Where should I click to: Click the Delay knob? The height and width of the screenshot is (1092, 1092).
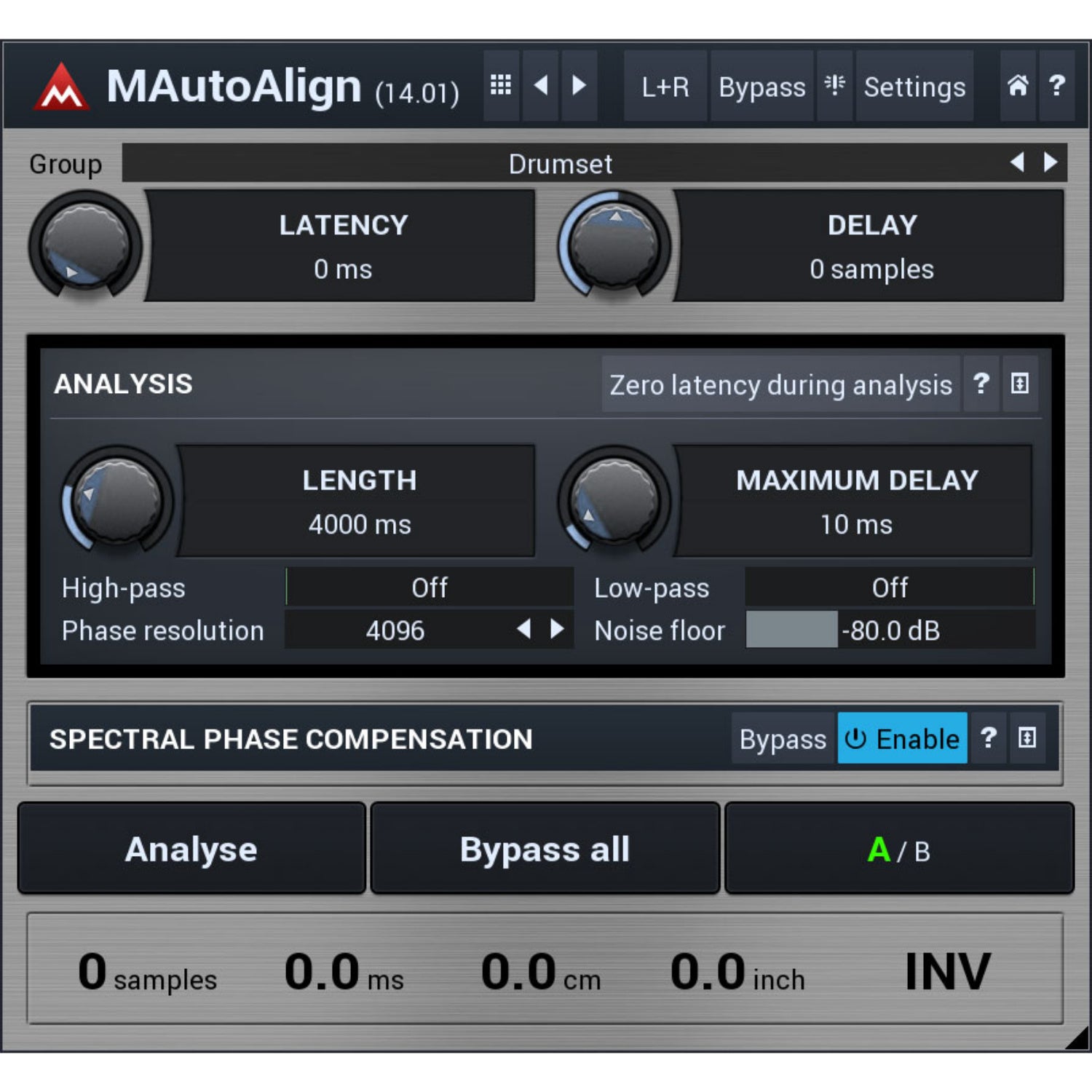(x=615, y=245)
